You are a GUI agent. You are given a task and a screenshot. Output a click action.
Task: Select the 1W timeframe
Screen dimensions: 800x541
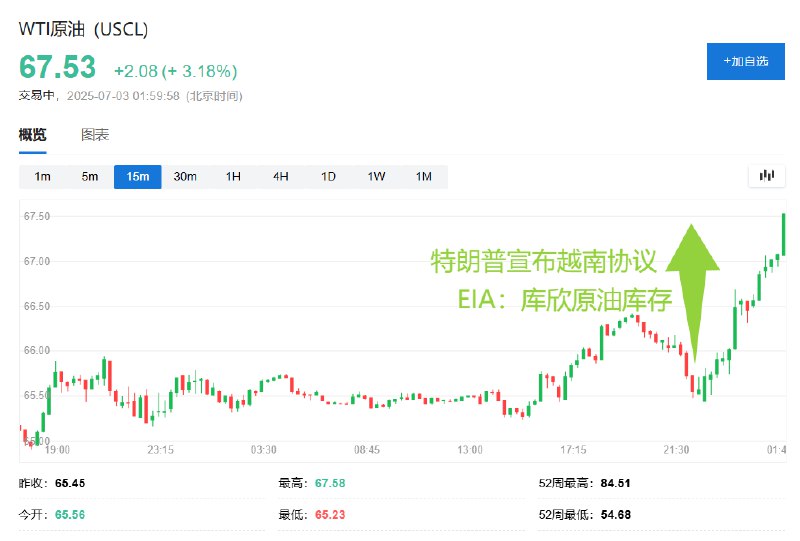(x=376, y=177)
